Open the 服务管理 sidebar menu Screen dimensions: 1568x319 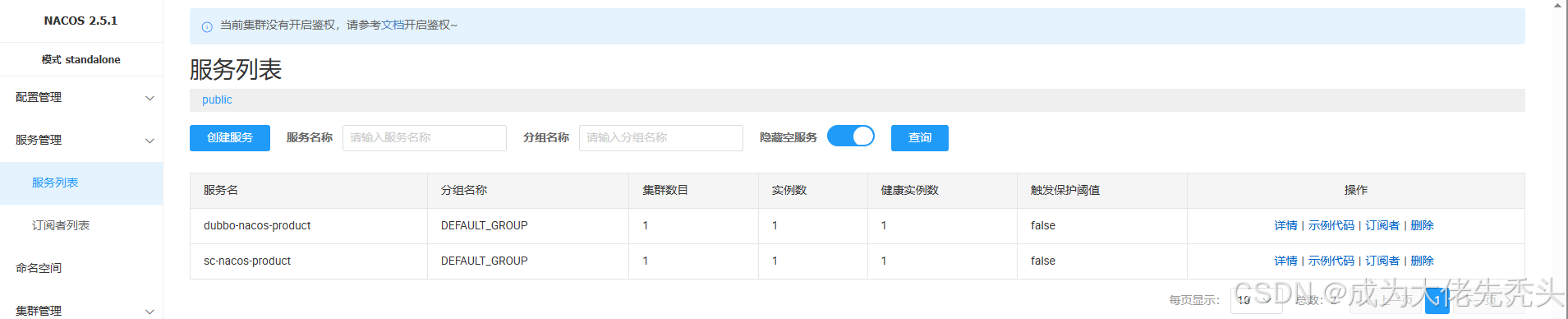[81, 141]
